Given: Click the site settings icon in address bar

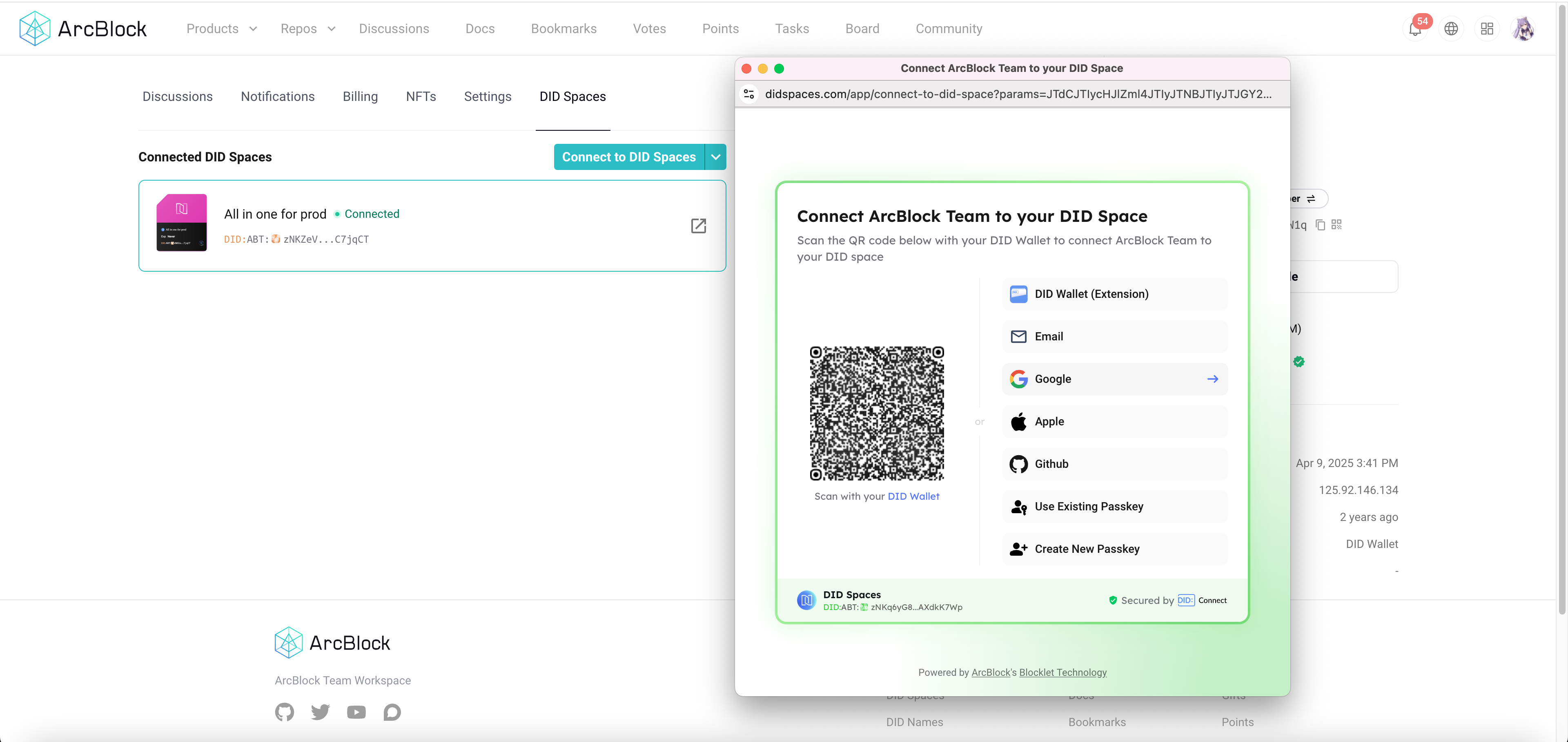Looking at the screenshot, I should tap(749, 94).
